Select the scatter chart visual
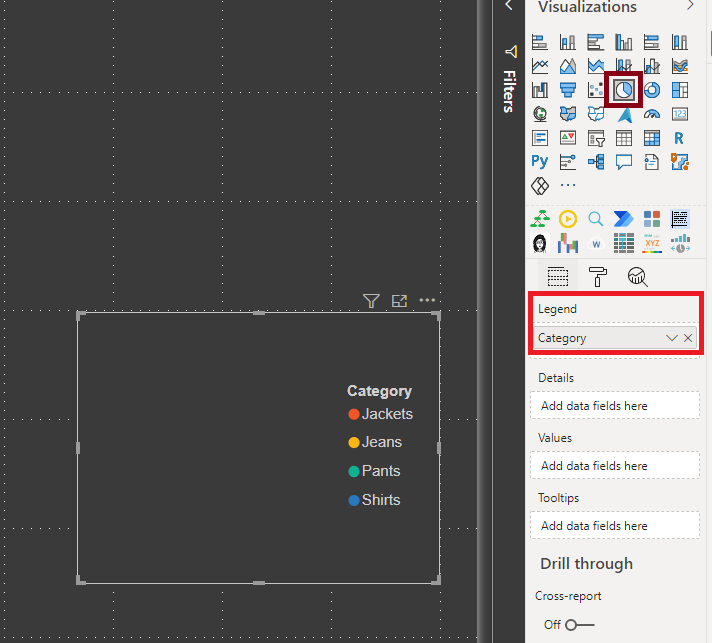Viewport: 712px width, 643px height. (595, 90)
